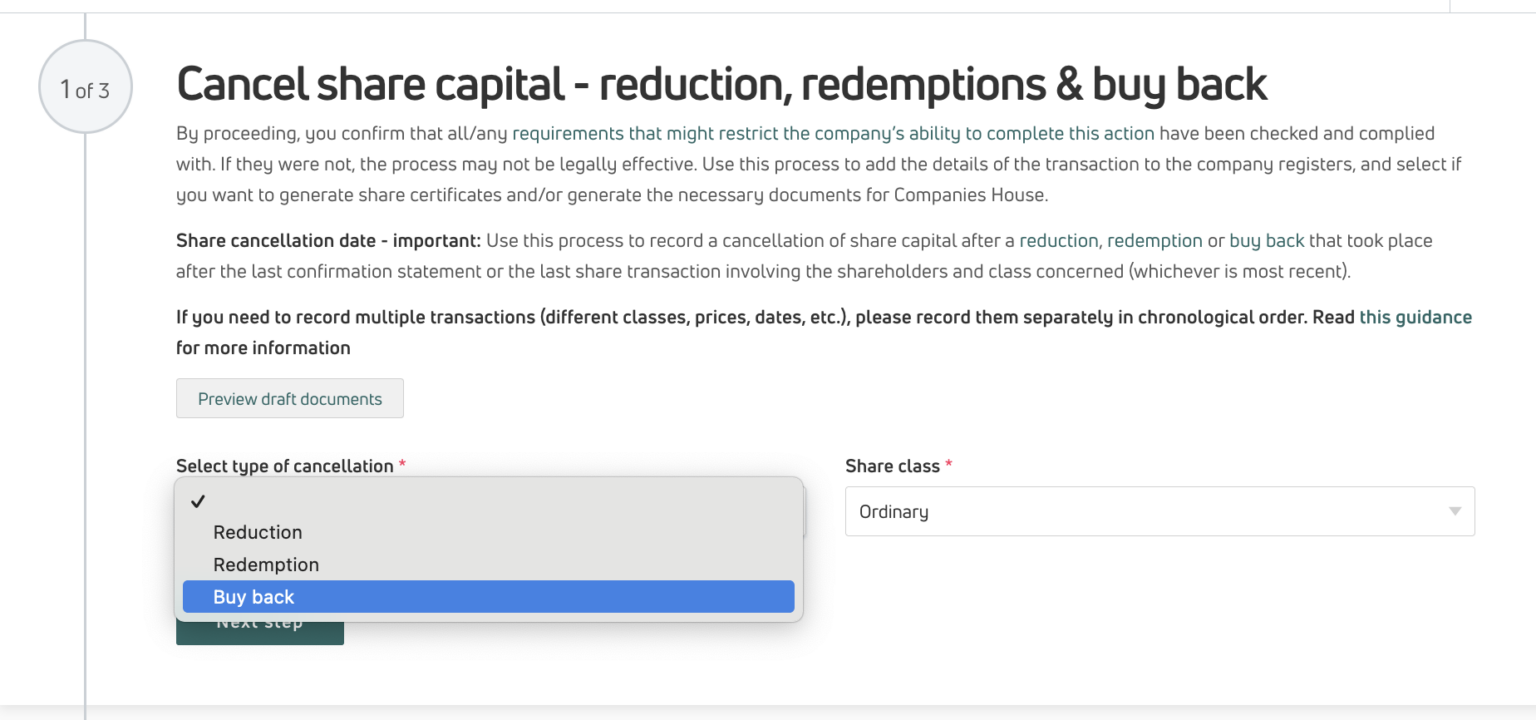Click the red asterisk next to Share class
1536x720 pixels.
pyautogui.click(x=946, y=465)
